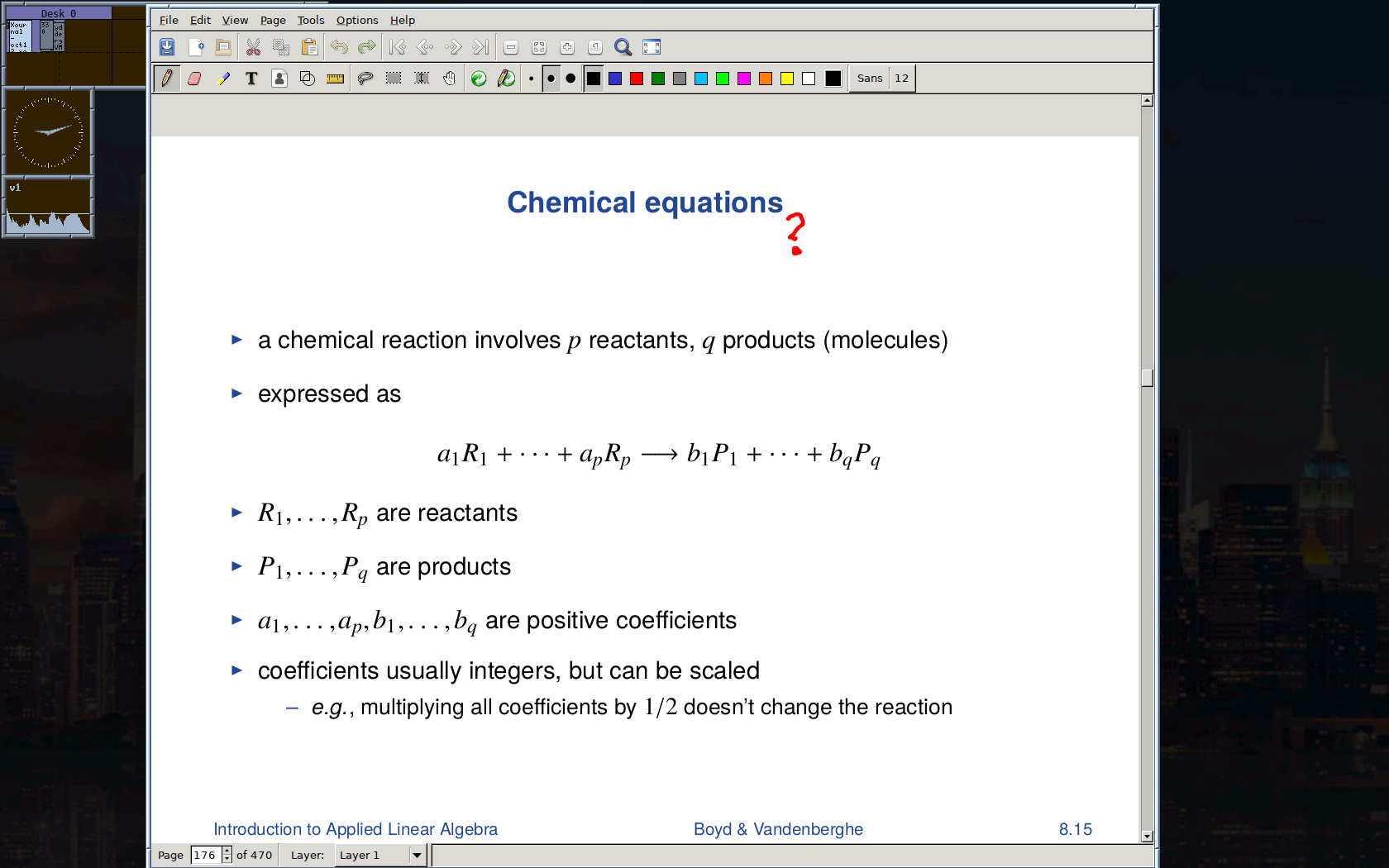
Task: Select the Hand tool
Action: click(449, 79)
